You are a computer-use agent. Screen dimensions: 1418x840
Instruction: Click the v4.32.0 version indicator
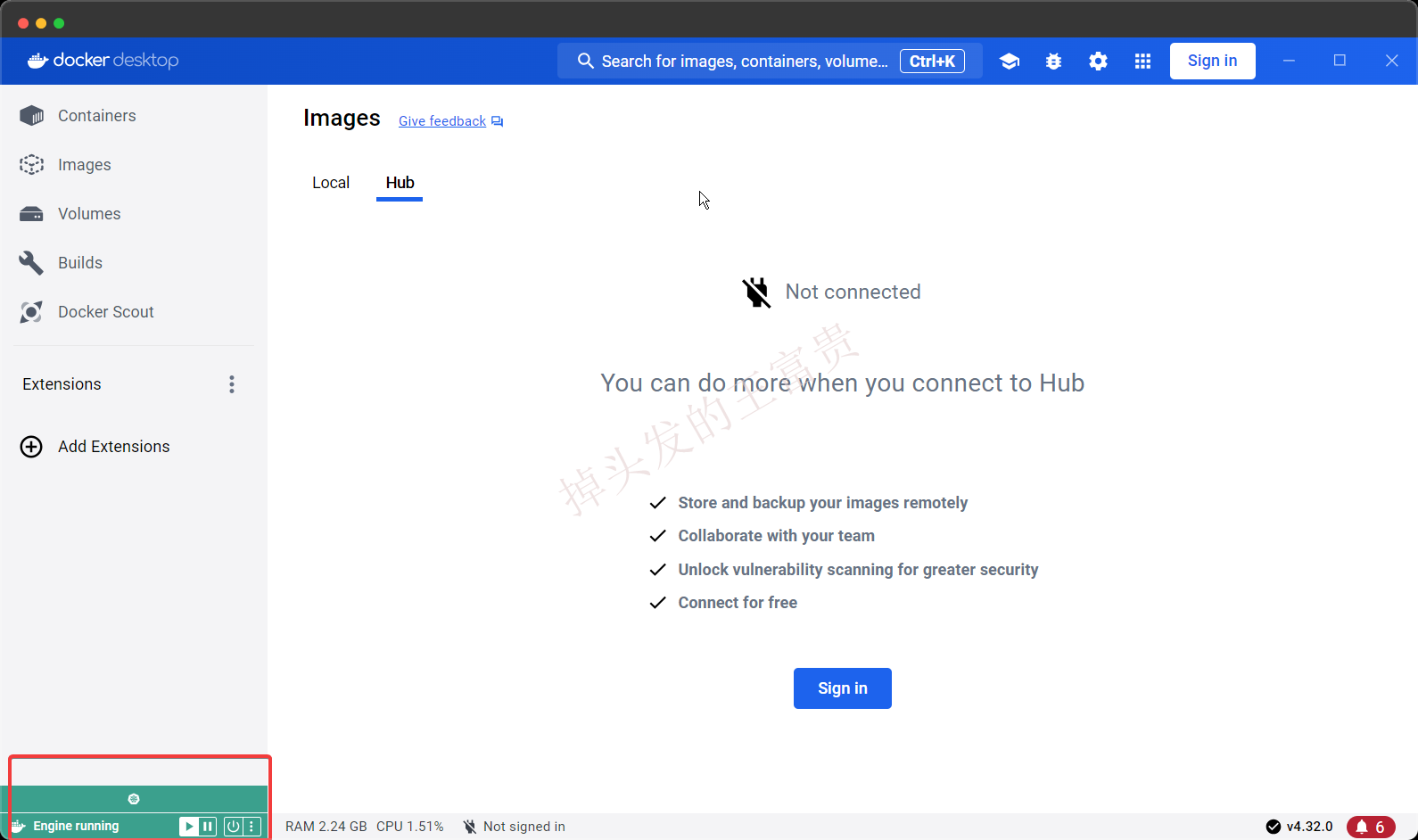pyautogui.click(x=1299, y=827)
